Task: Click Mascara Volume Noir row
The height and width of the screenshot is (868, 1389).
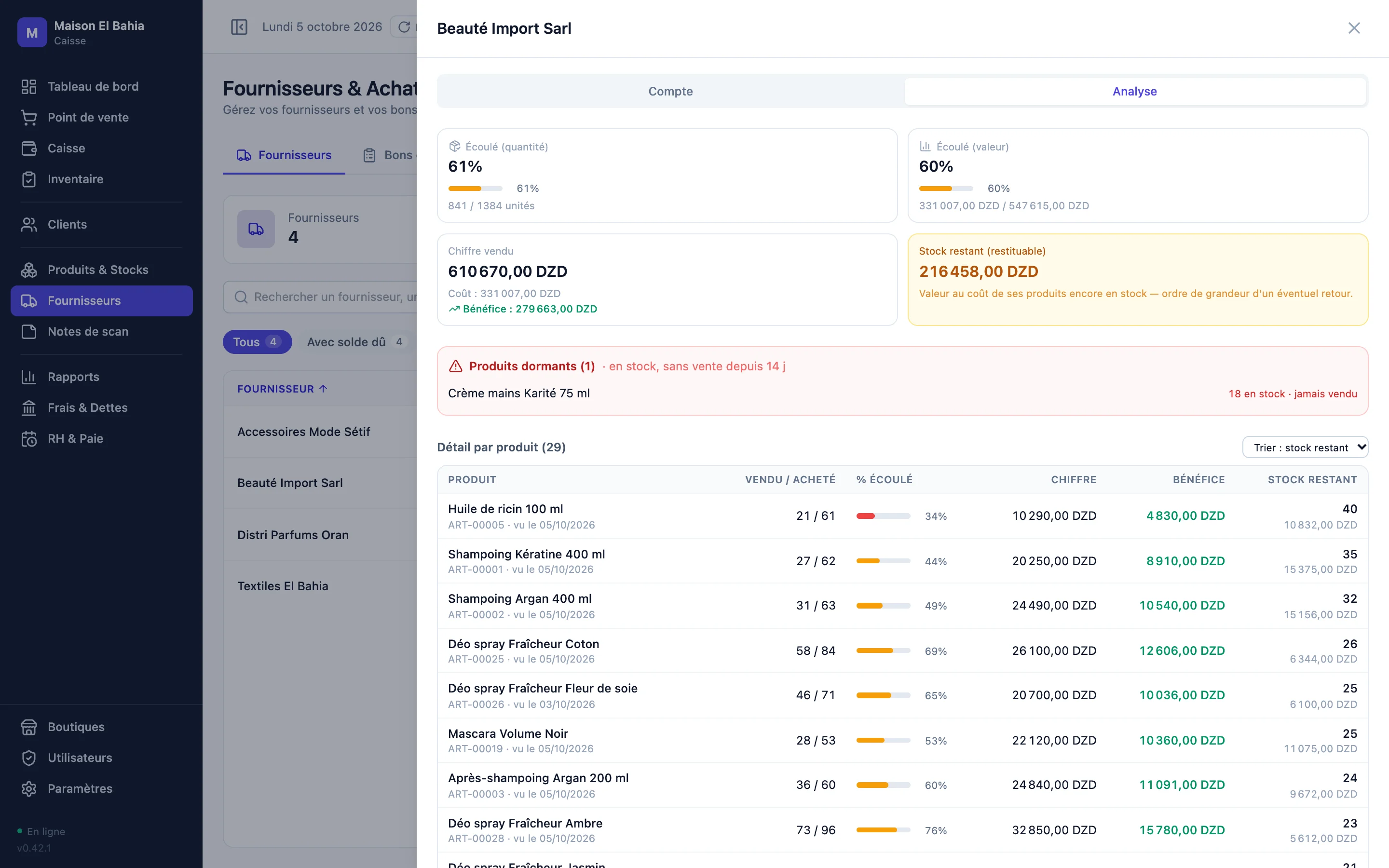Action: 902,741
